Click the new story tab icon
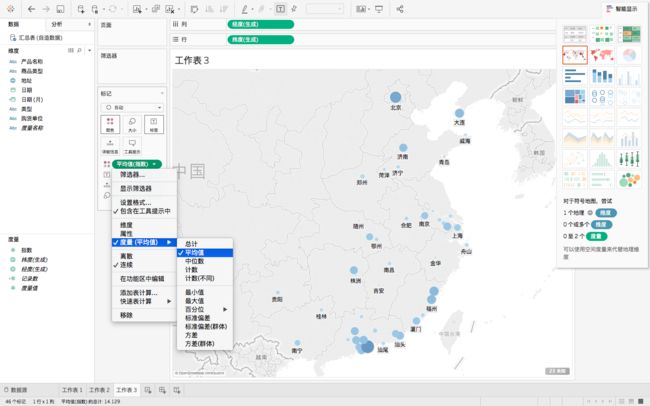650x406 pixels. pos(177,390)
